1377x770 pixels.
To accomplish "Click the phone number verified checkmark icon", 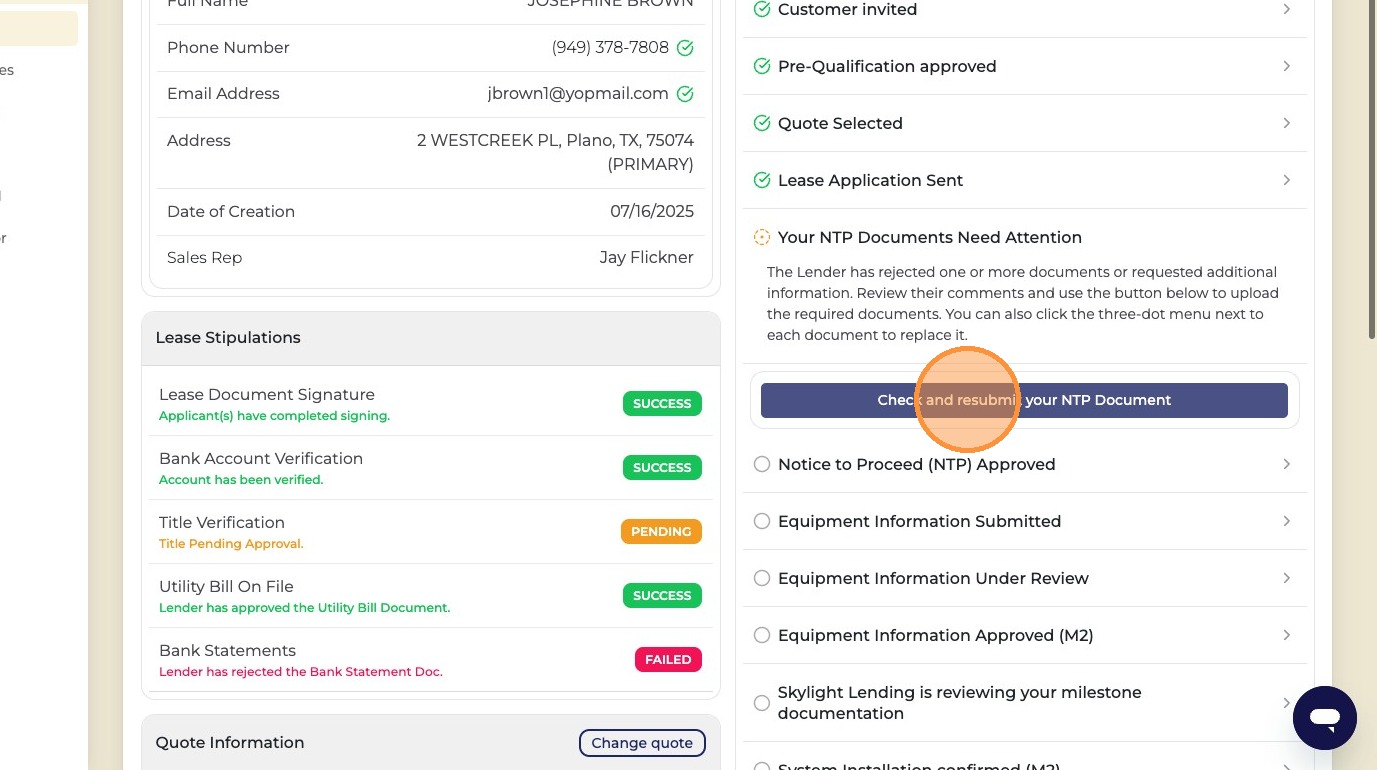I will coord(685,48).
